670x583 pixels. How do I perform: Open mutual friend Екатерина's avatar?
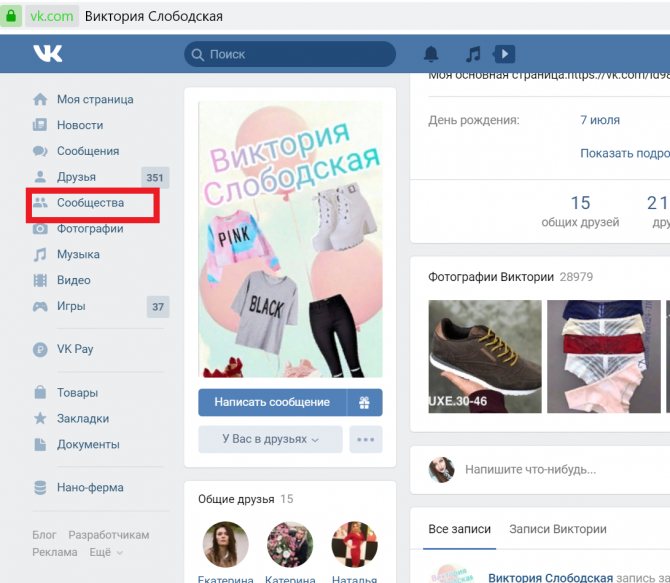226,545
